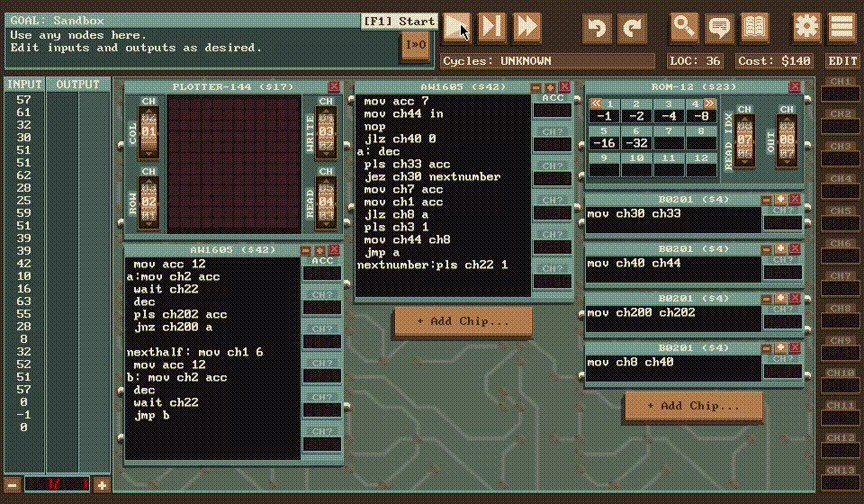Screen dimensions: 864x504
Task: Click the plotter COL channel selector showing 01
Action: coord(148,132)
